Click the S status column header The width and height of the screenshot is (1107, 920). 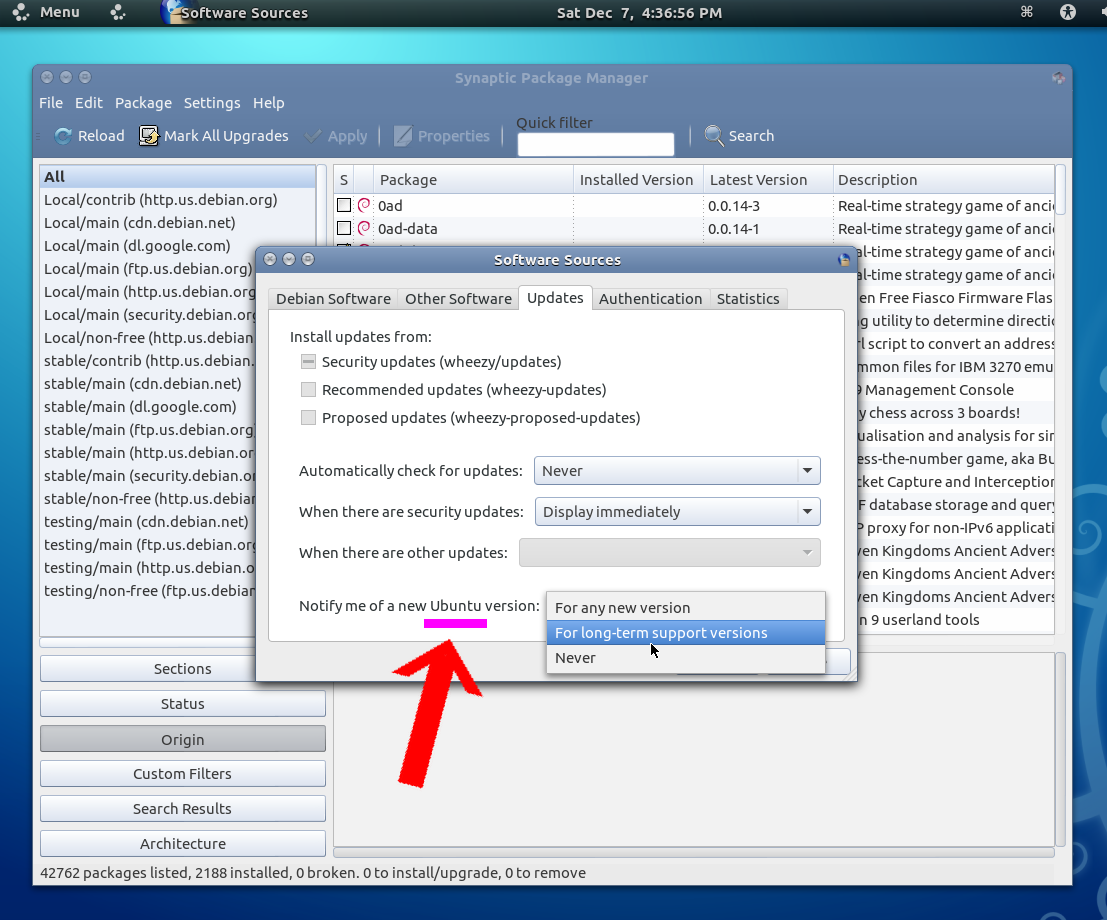(x=344, y=180)
